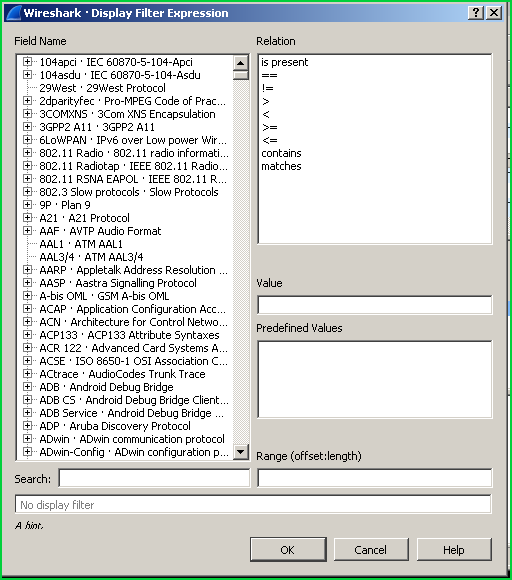Focus the Value input field

(375, 305)
